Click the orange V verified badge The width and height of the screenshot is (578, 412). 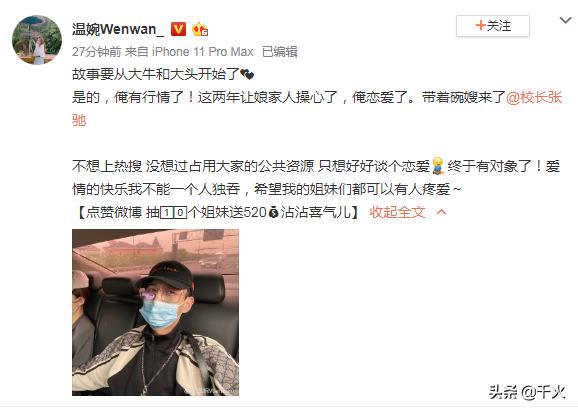pyautogui.click(x=178, y=29)
